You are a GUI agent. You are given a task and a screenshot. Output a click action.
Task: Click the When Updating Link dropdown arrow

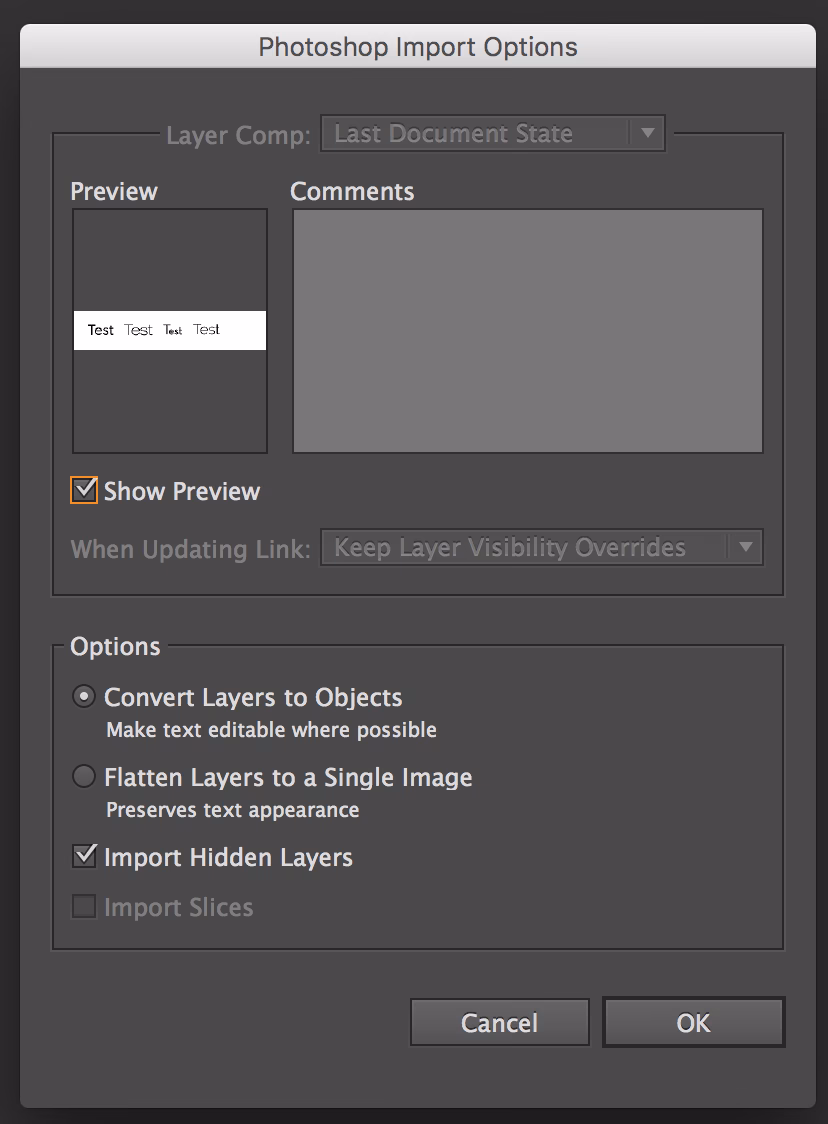tap(746, 547)
